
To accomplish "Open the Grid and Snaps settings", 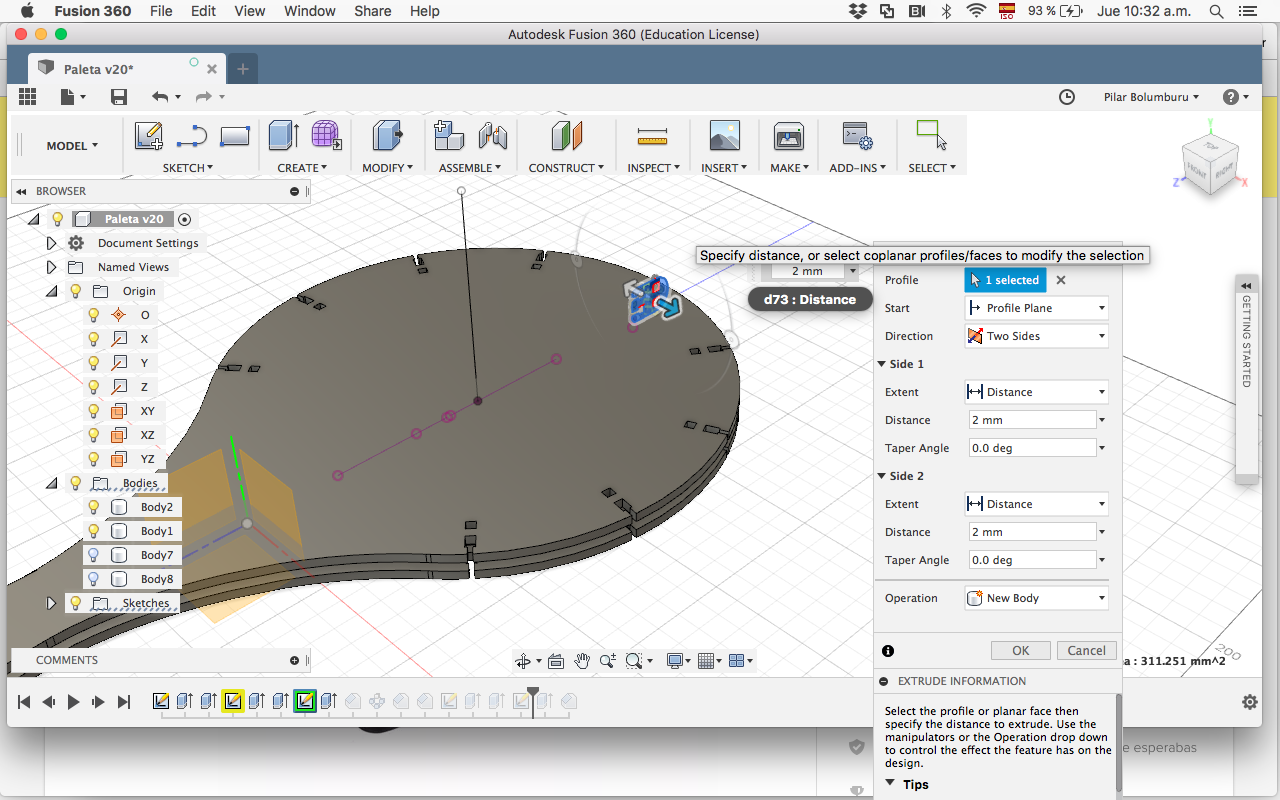I will pyautogui.click(x=705, y=661).
